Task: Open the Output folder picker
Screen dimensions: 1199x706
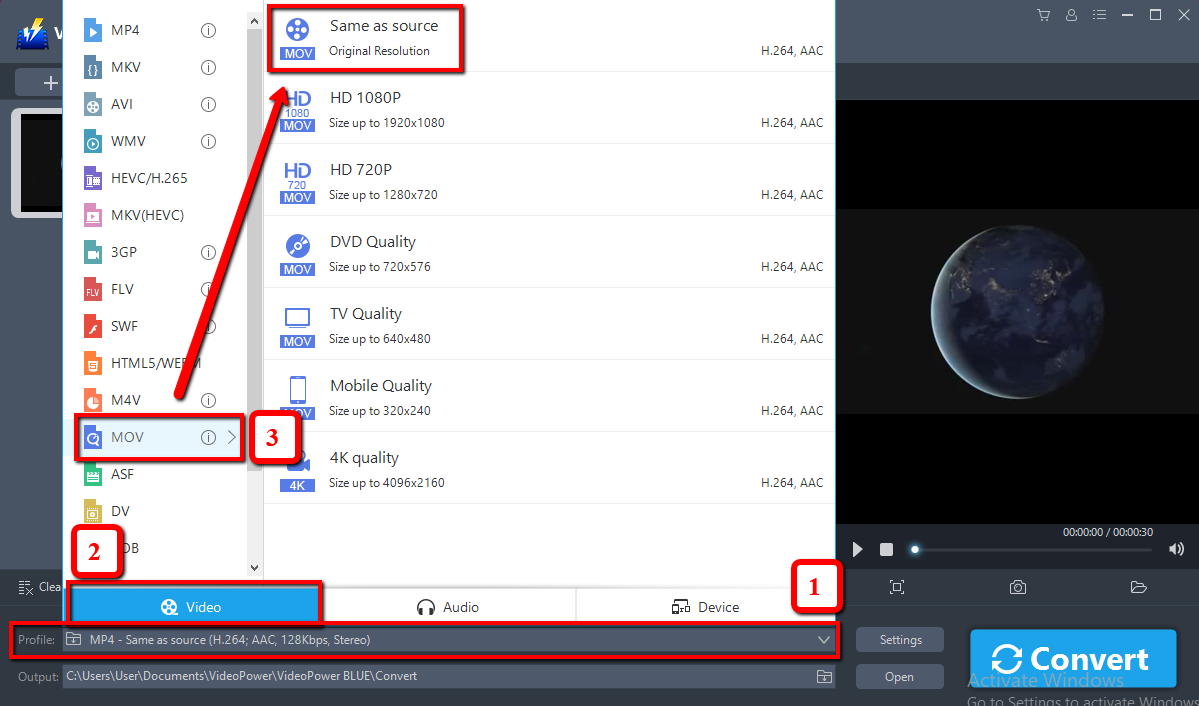Action: tap(824, 676)
